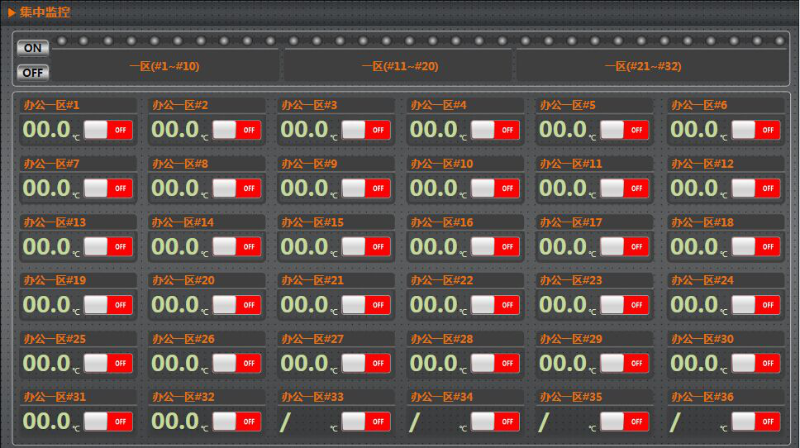
Task: Toggle the 办公一区#30 power switch
Action: click(756, 363)
